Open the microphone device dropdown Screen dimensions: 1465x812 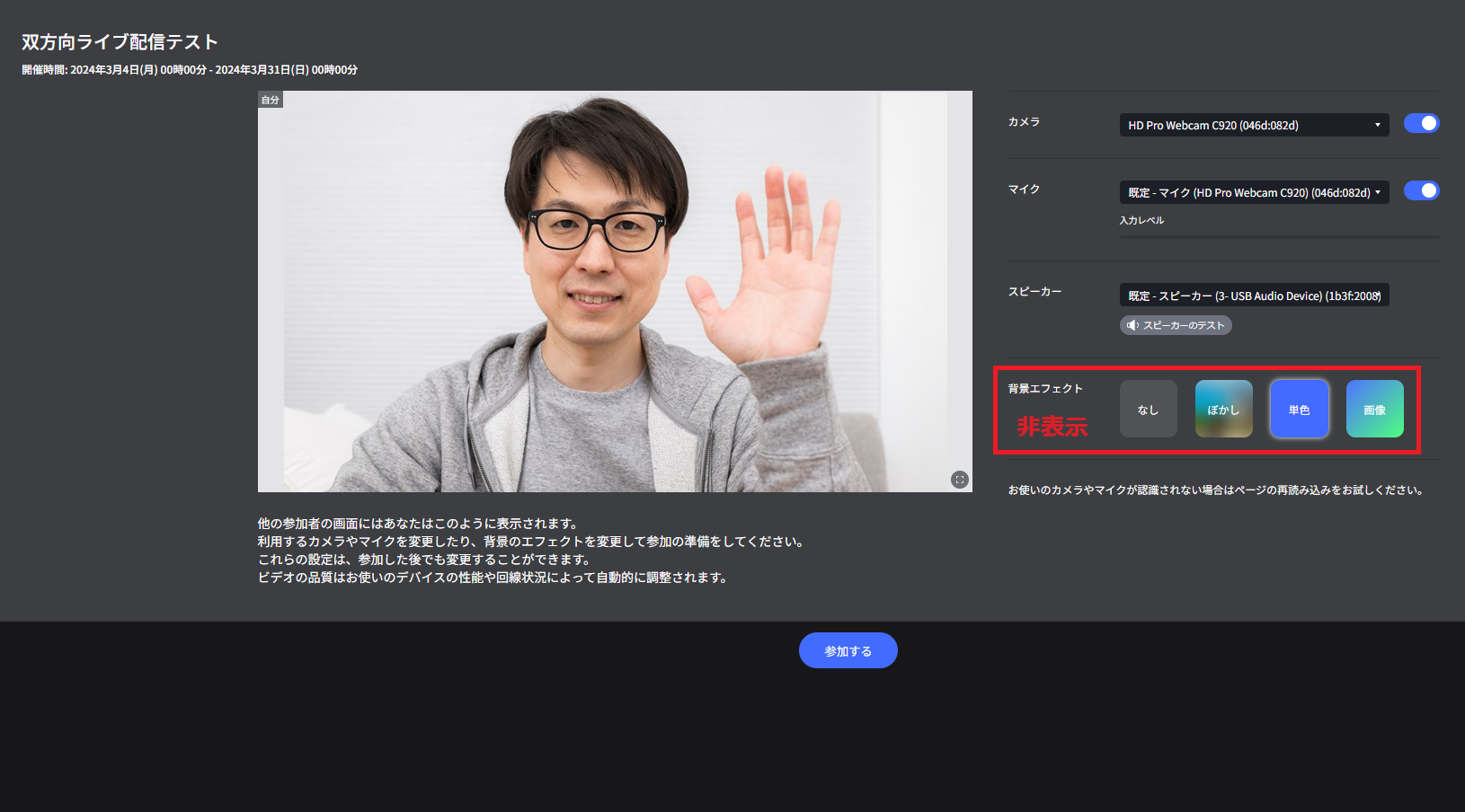1254,192
